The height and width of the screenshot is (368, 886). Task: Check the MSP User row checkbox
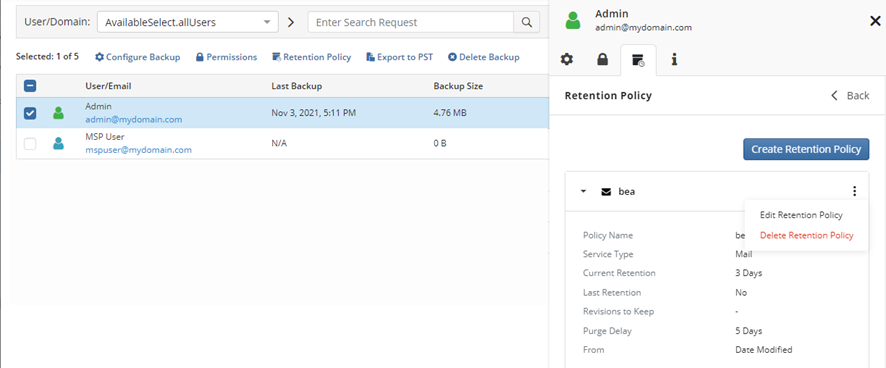tap(30, 144)
